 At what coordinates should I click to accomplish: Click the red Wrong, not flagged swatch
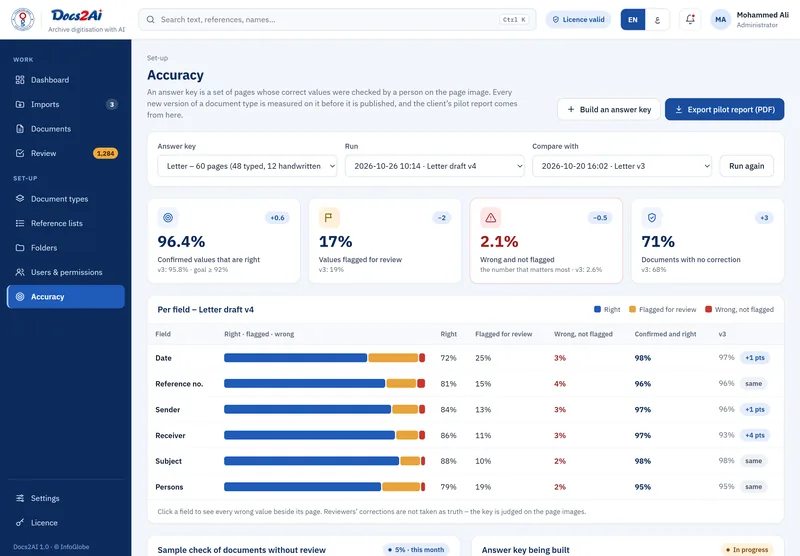pyautogui.click(x=708, y=309)
